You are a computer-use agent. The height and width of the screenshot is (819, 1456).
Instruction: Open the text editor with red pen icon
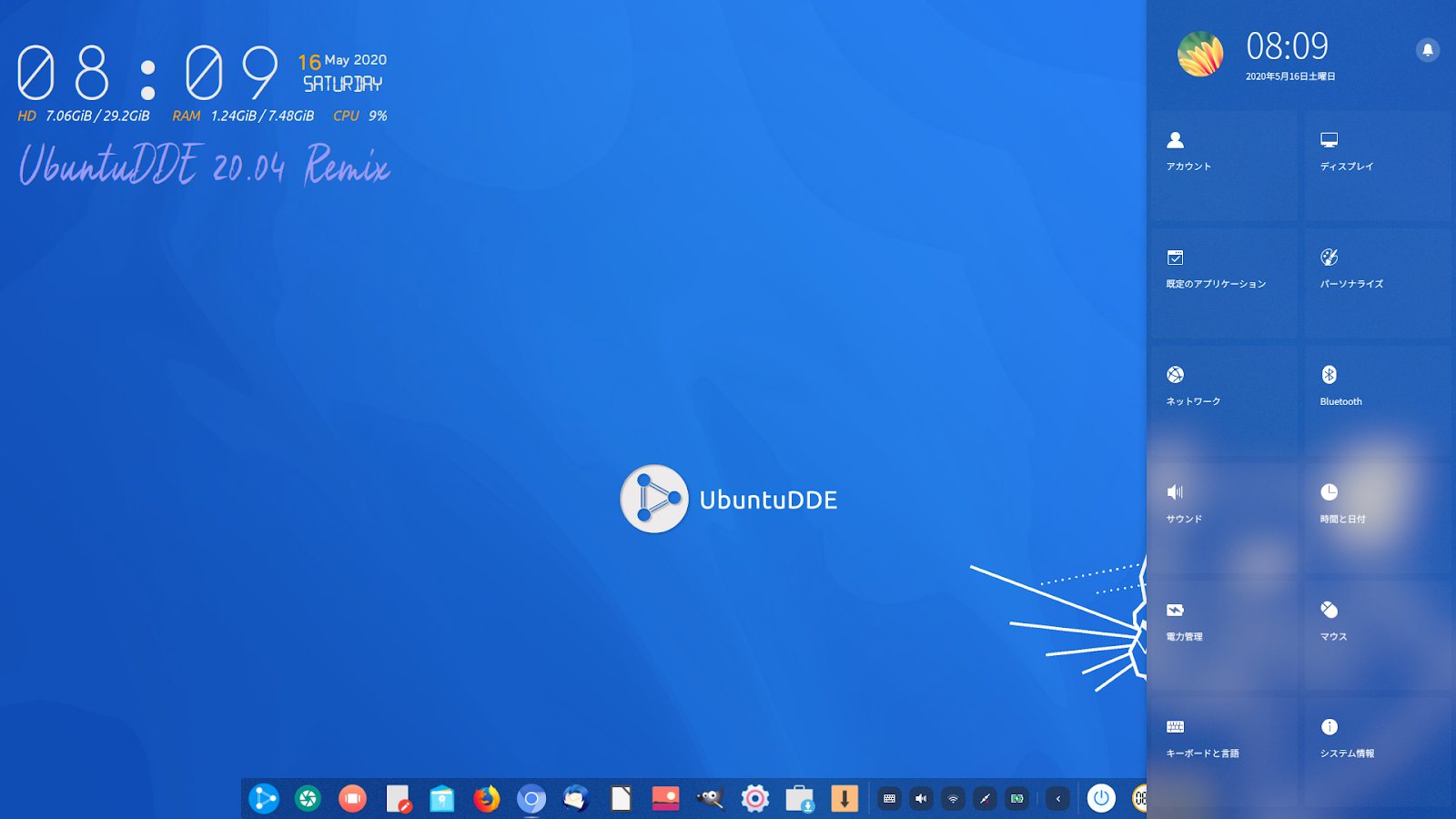398,799
